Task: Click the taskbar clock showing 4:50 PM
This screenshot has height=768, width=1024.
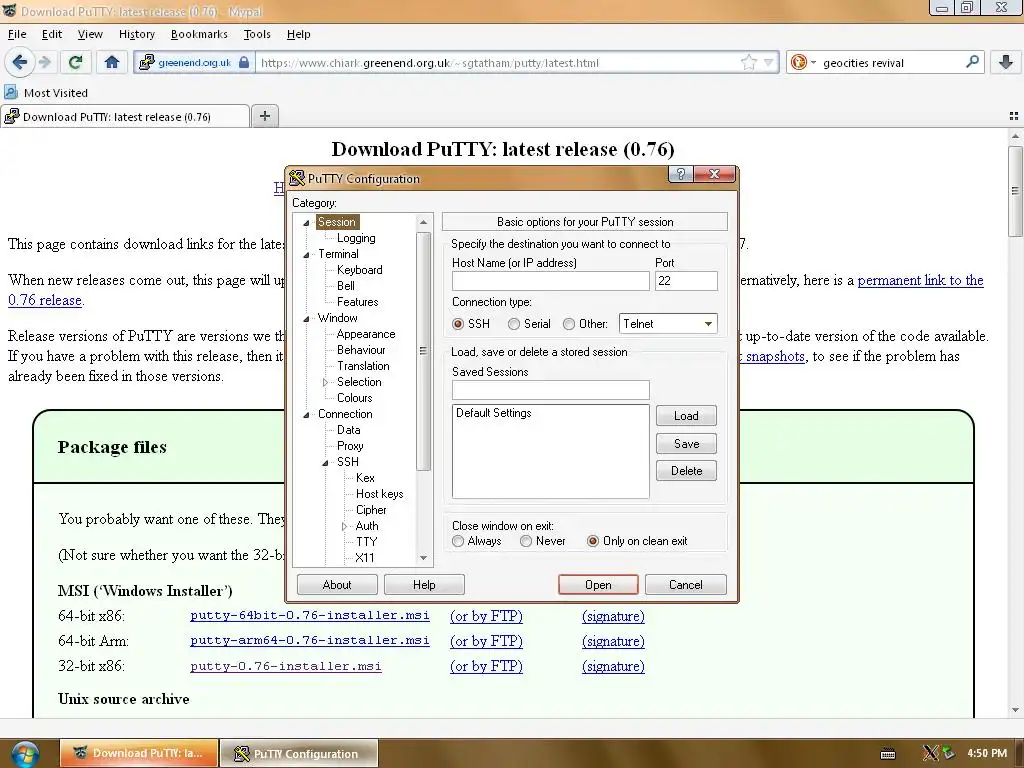Action: pyautogui.click(x=987, y=753)
